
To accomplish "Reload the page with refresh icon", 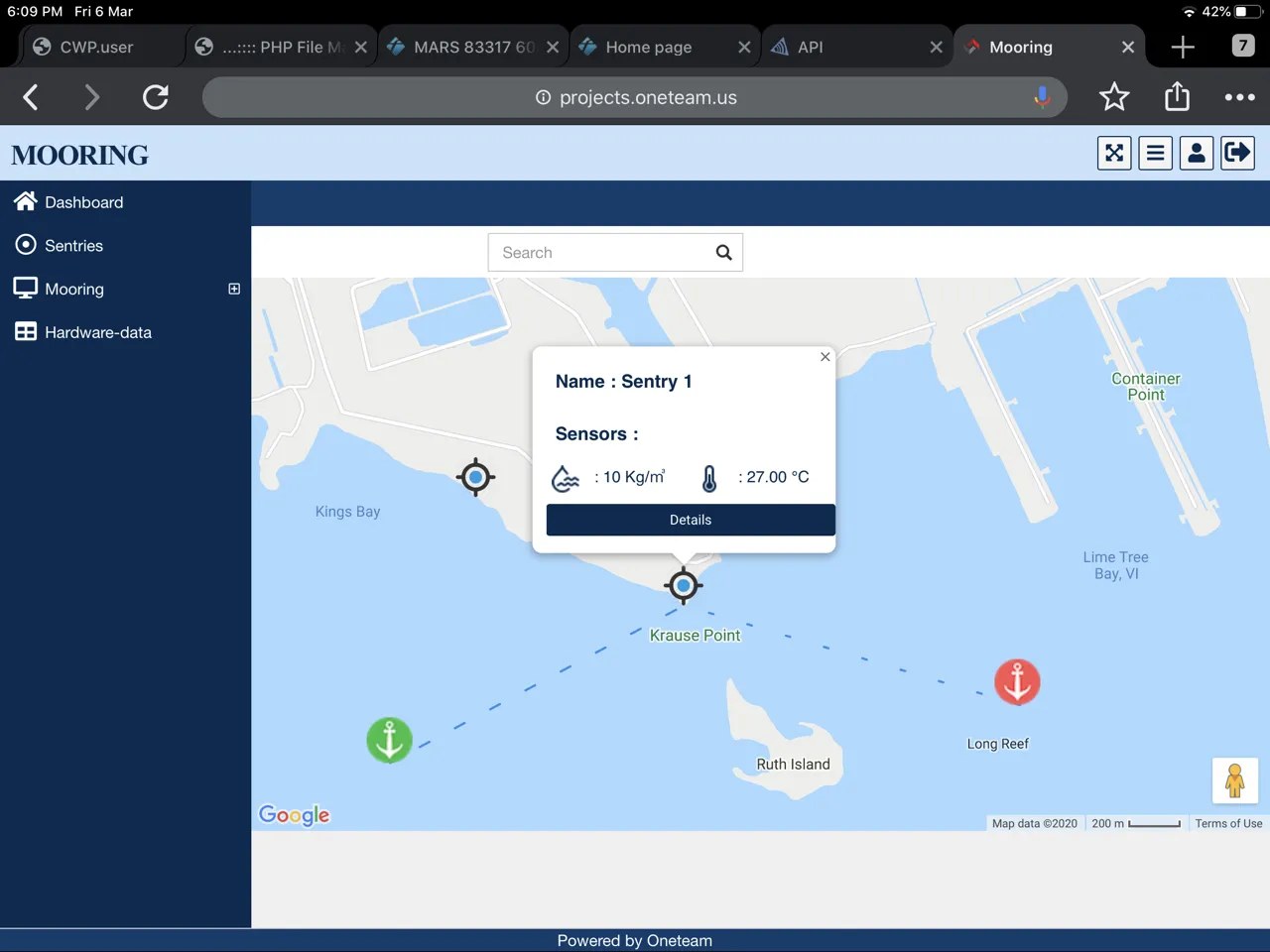I will (156, 97).
